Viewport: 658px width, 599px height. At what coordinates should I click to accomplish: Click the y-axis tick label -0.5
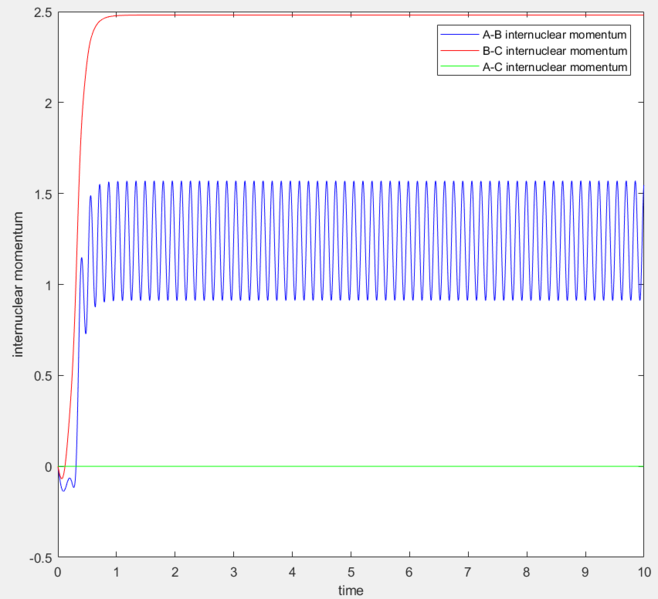point(41,558)
